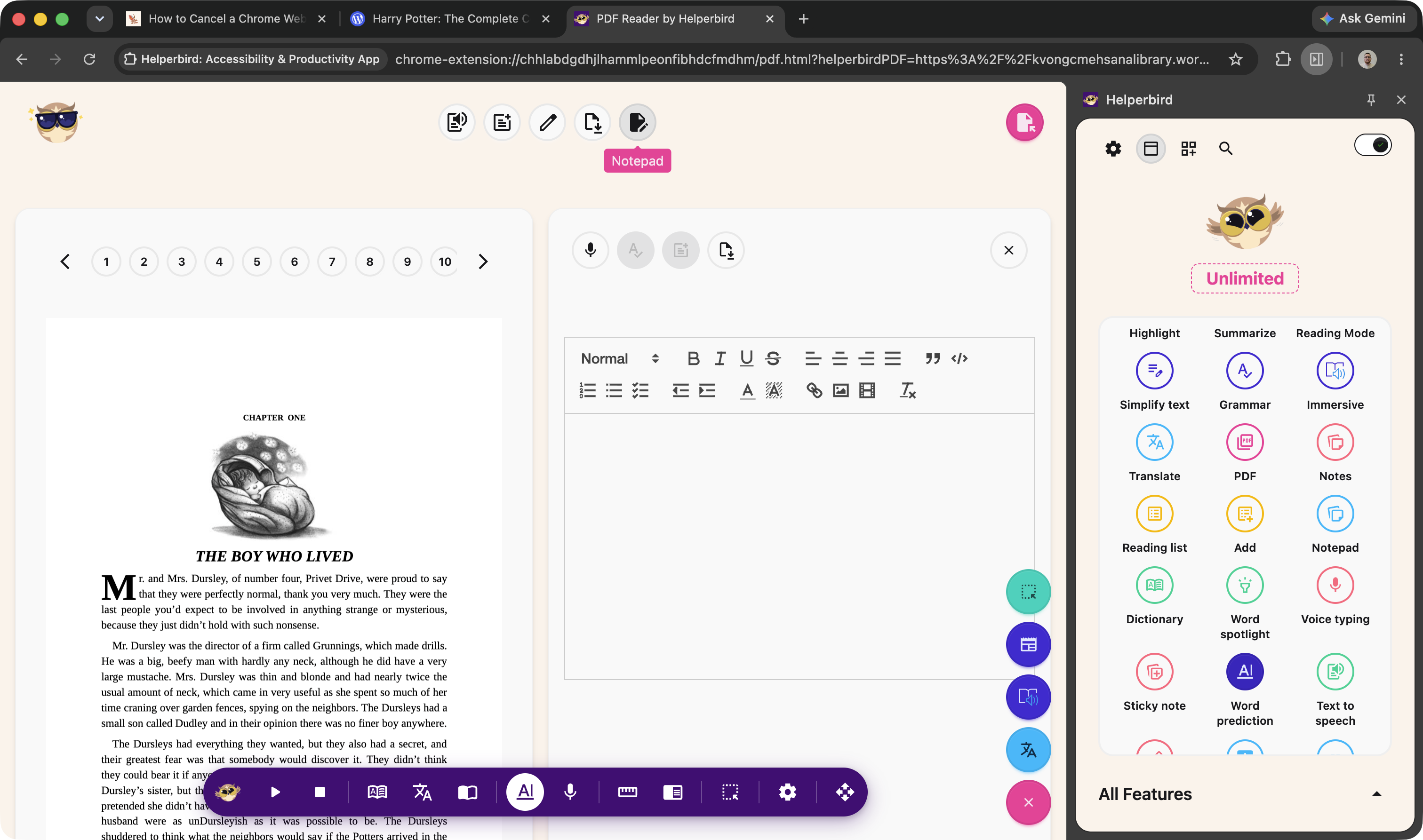
Task: Toggle the Helperbird extension on/off switch
Action: pos(1373,145)
